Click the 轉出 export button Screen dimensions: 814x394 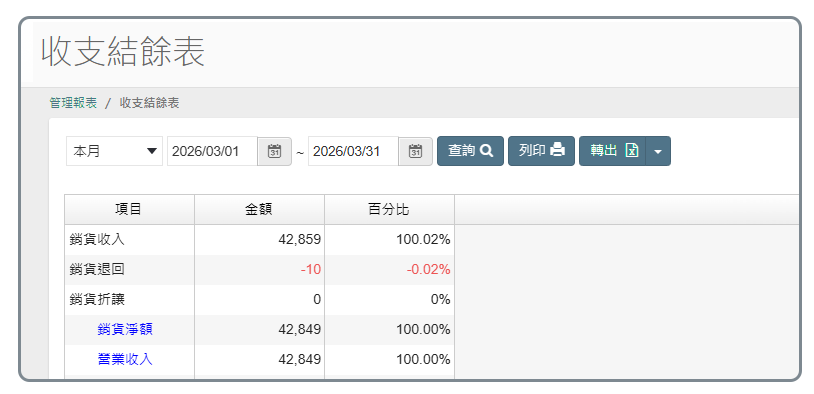pyautogui.click(x=613, y=151)
